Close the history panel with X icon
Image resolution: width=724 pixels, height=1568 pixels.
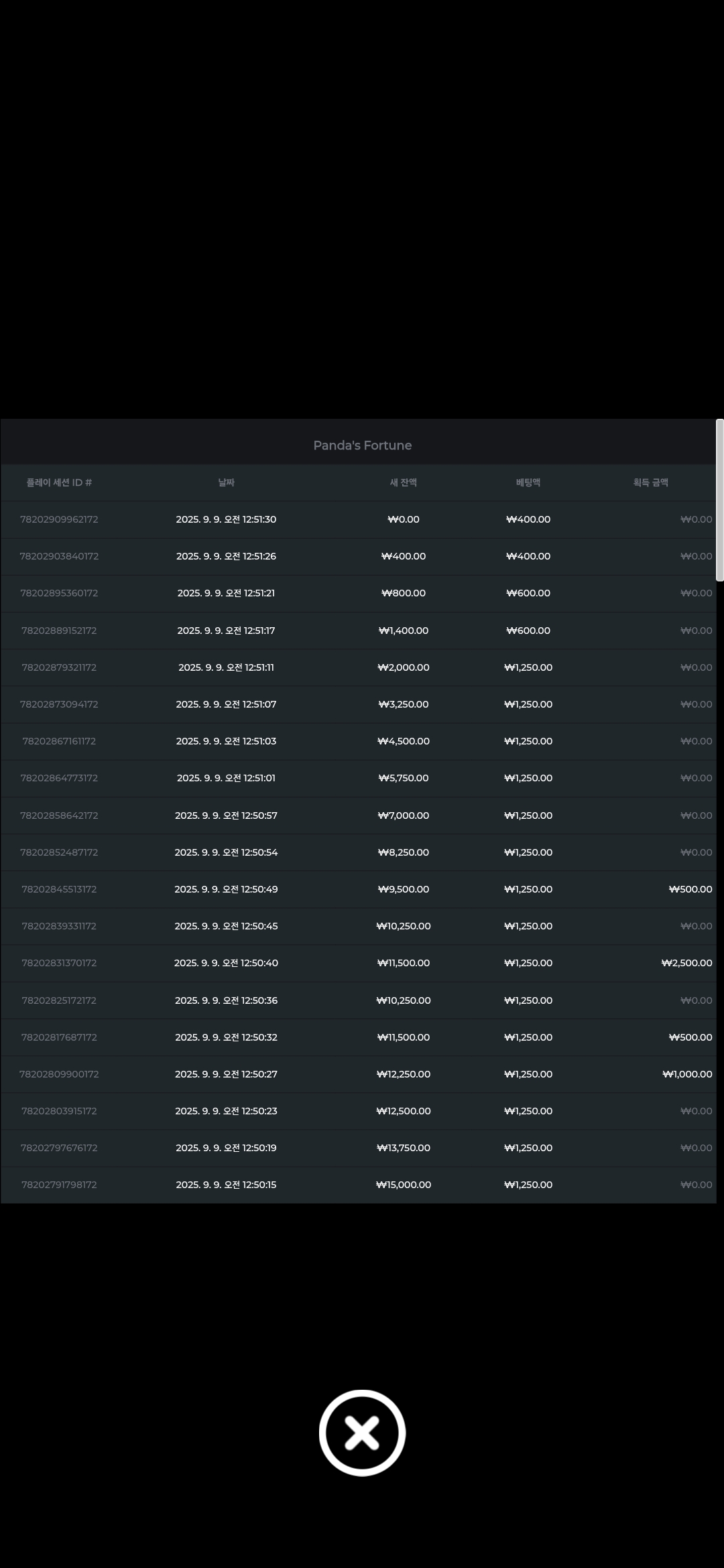point(362,1433)
